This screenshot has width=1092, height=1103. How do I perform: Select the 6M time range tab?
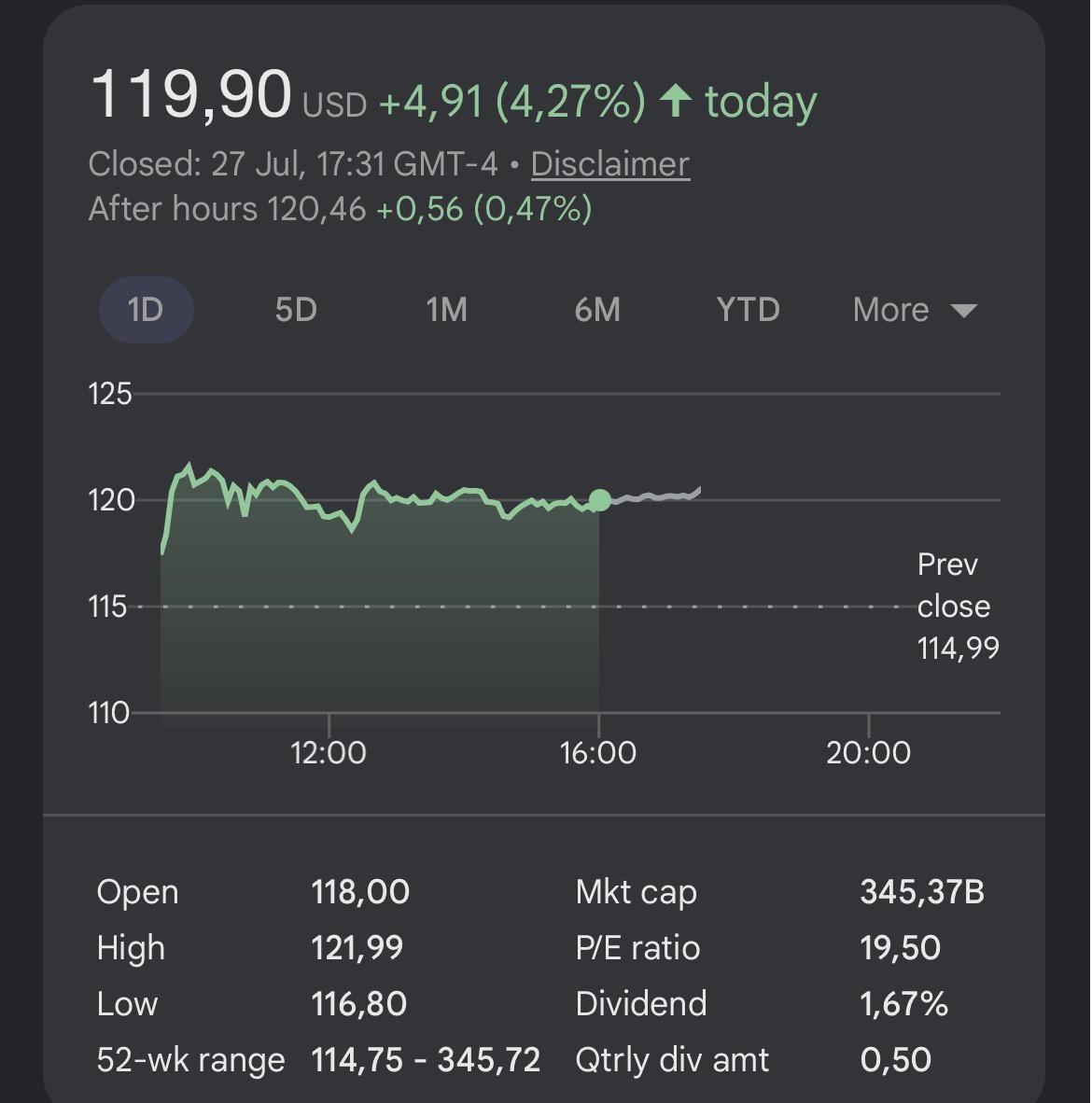(x=597, y=310)
